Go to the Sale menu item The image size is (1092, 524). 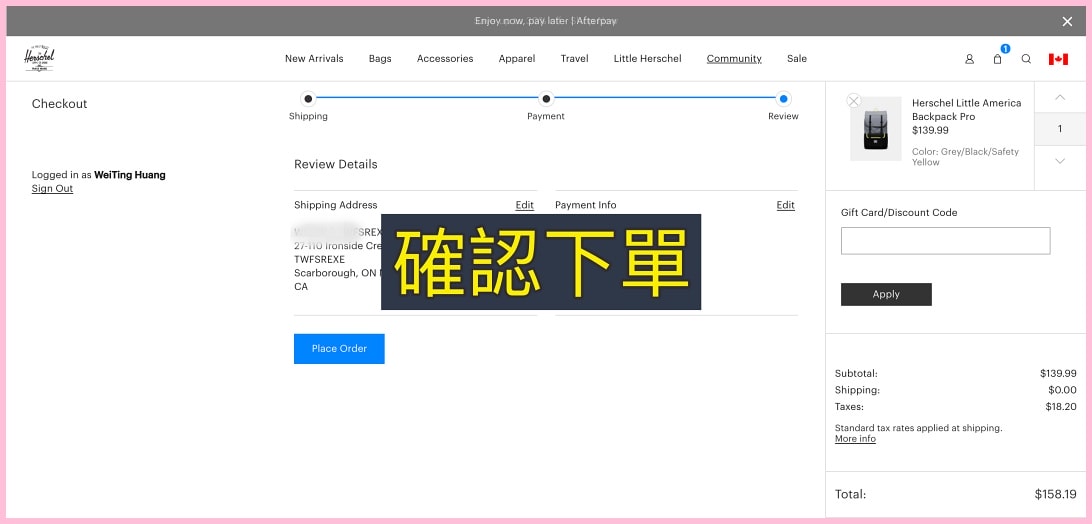796,59
